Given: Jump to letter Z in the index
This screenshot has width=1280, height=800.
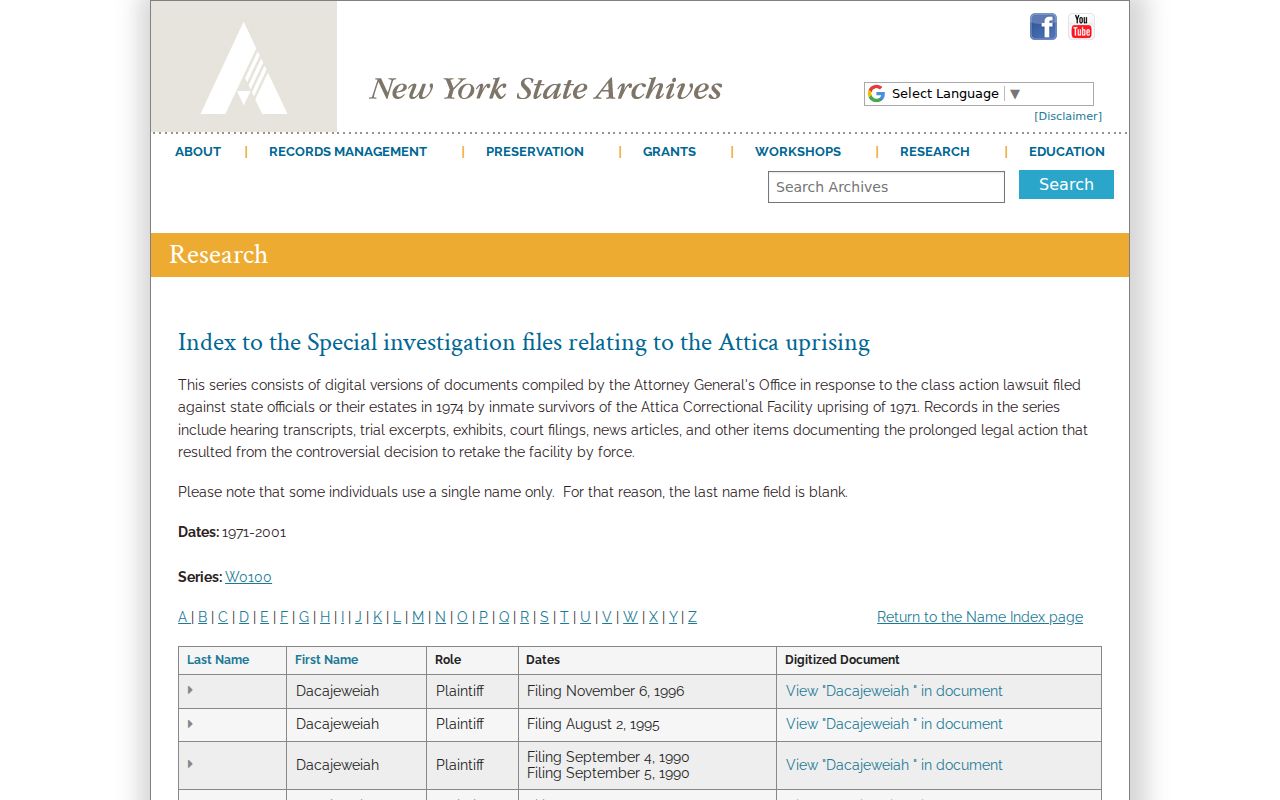Looking at the screenshot, I should [x=692, y=617].
